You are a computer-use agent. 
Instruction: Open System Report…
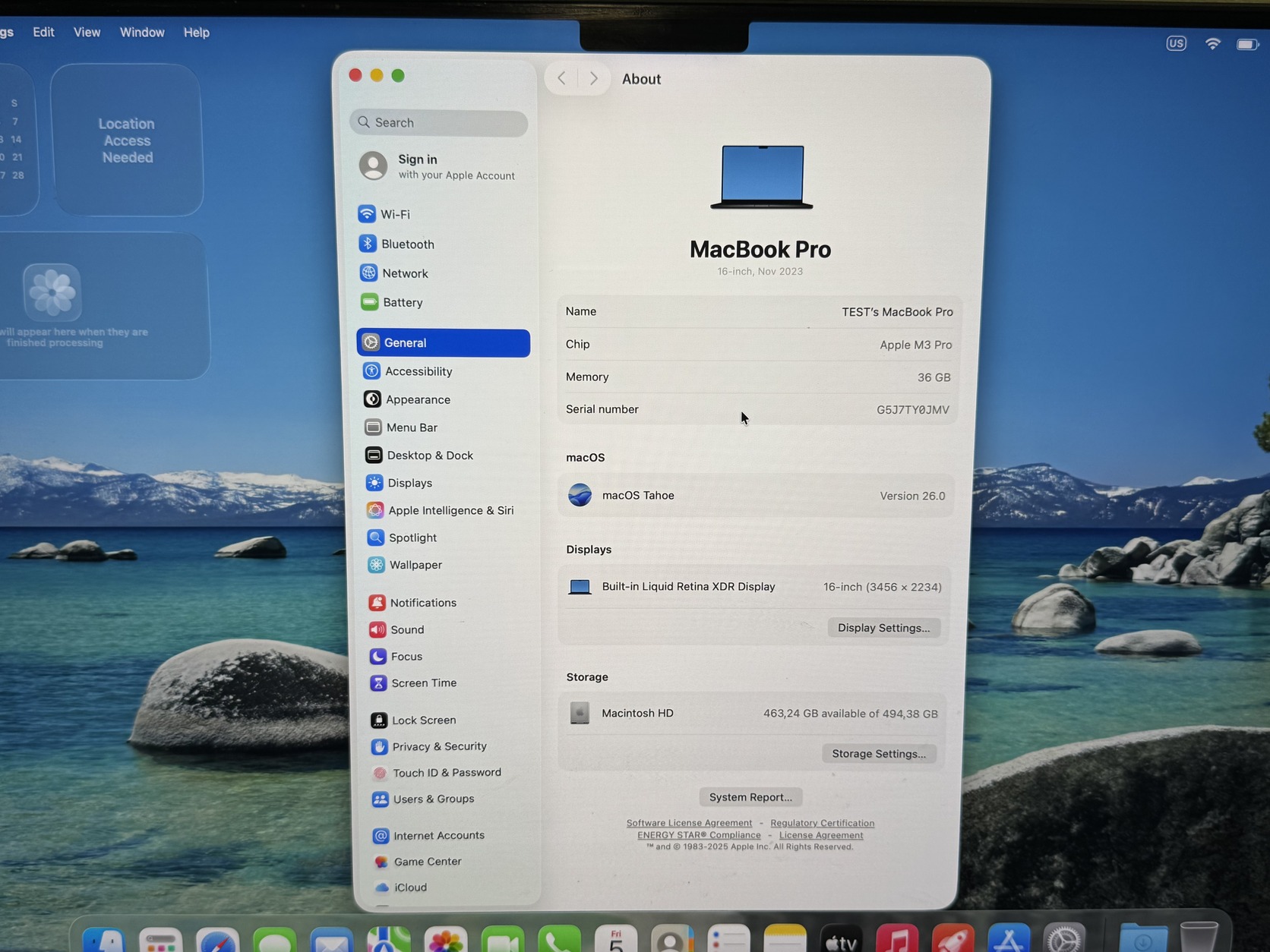coord(750,797)
